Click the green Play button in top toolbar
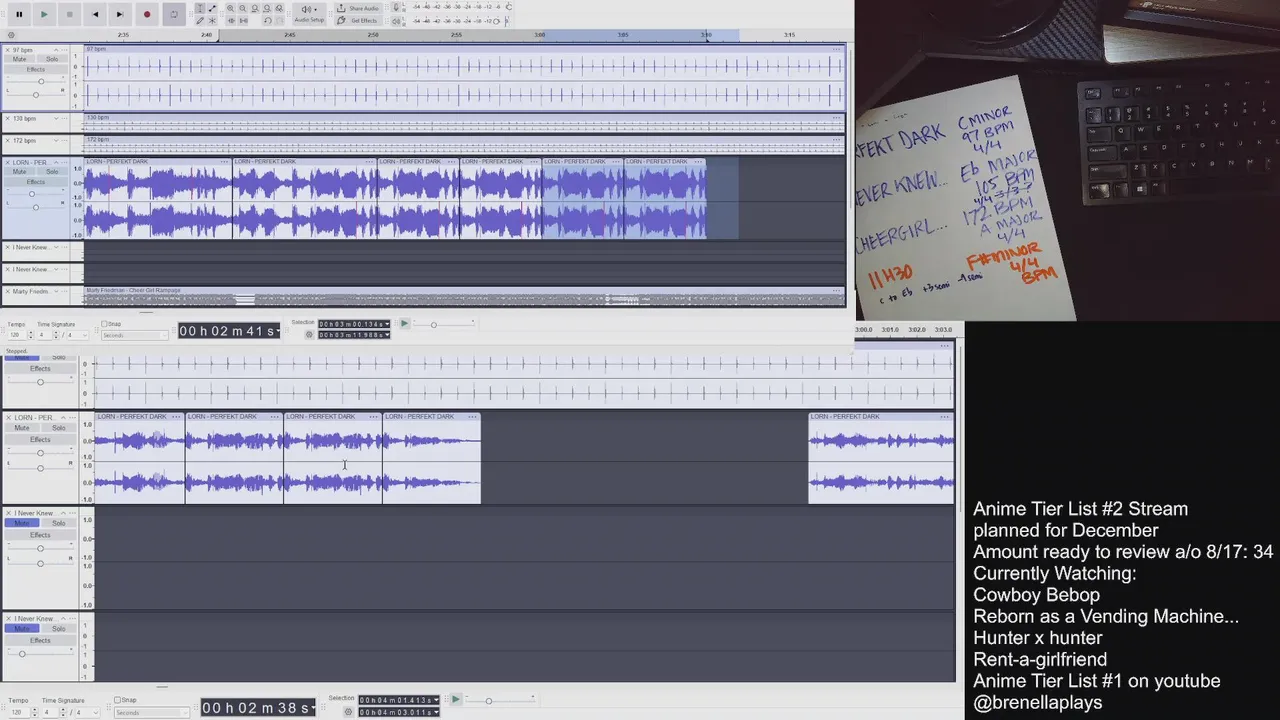The height and width of the screenshot is (720, 1280). click(44, 14)
